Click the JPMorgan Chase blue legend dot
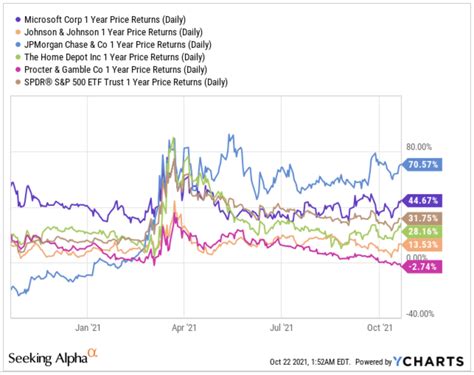Viewport: 474px width, 375px height. (18, 45)
